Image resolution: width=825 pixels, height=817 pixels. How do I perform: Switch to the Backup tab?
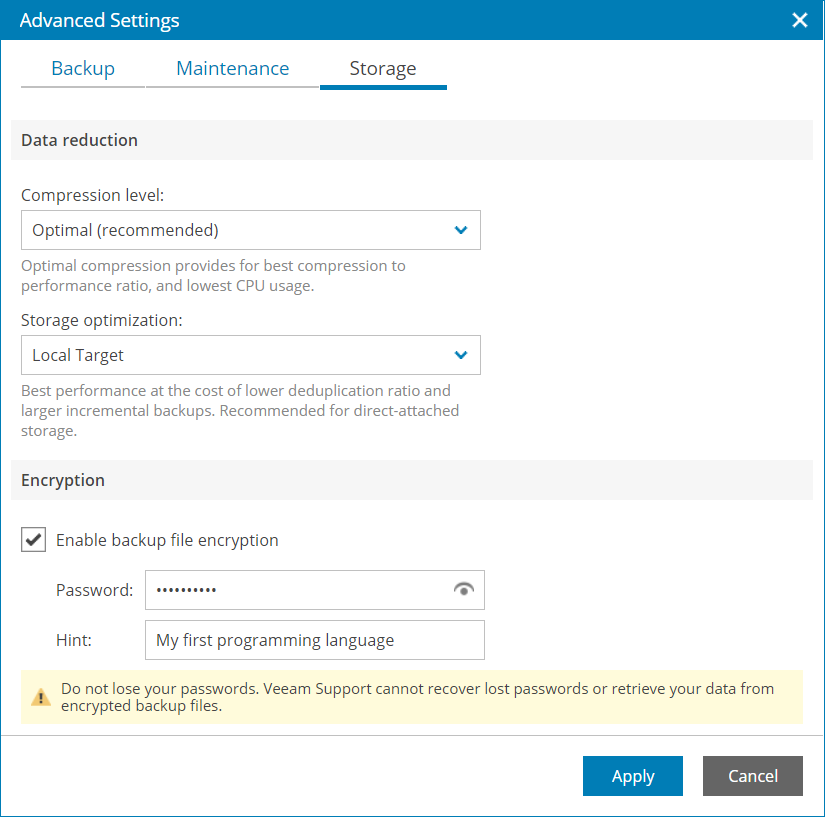(82, 68)
